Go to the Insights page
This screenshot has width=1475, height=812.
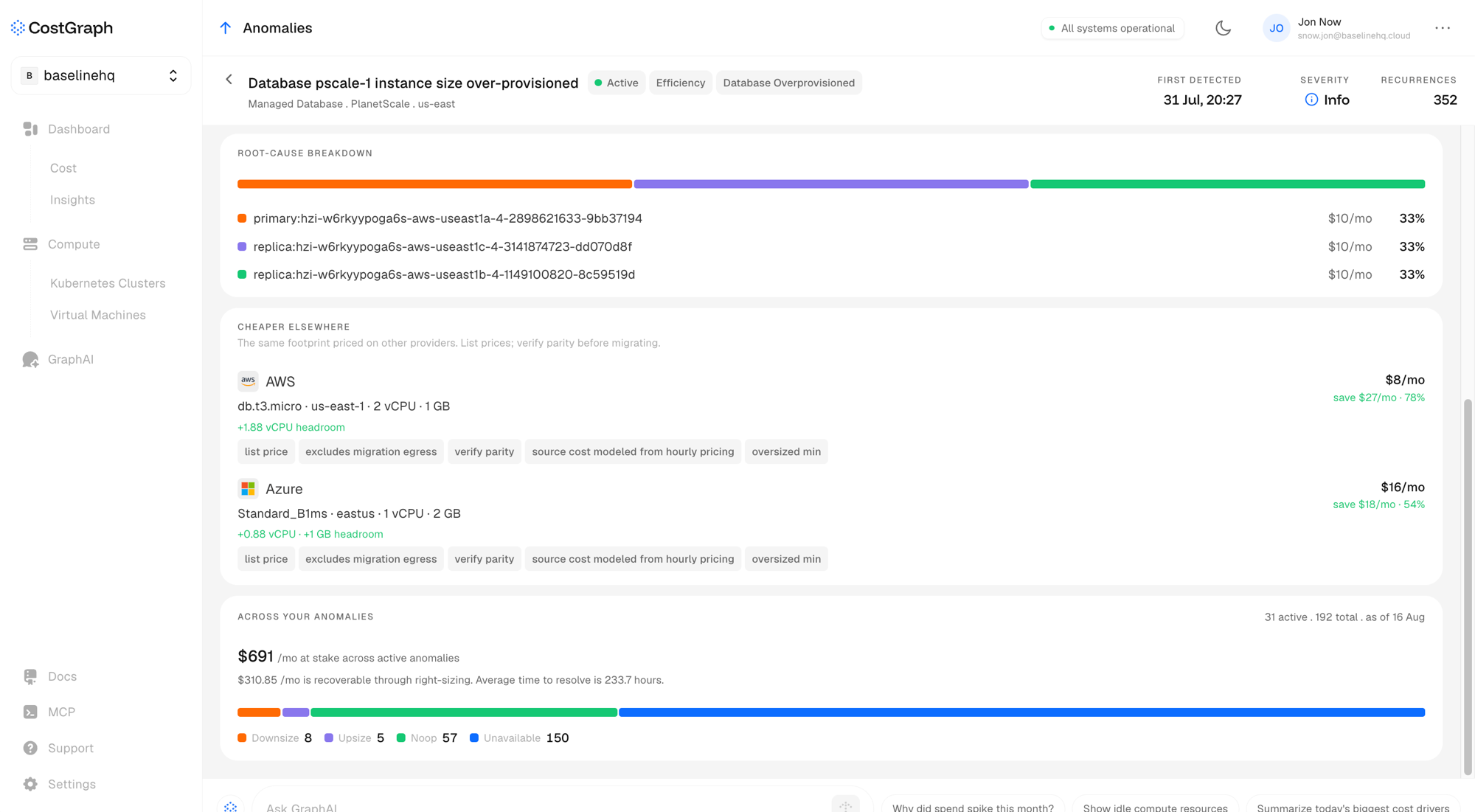[x=72, y=200]
